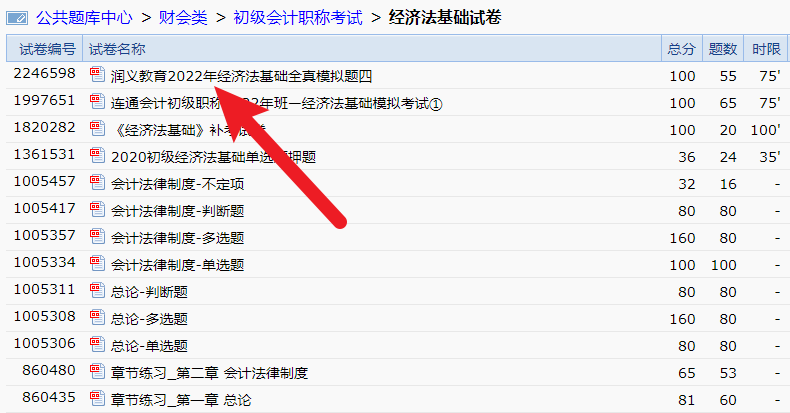Select exam number 1005306
790x413 pixels.
44,343
